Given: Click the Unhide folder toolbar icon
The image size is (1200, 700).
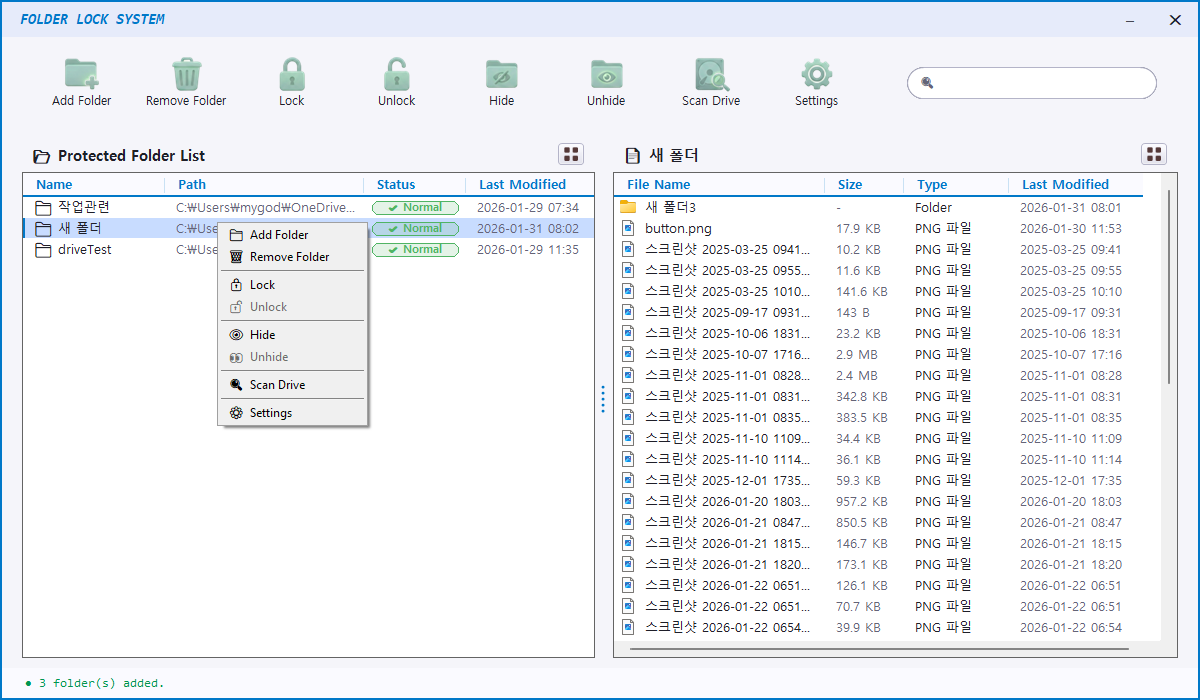Looking at the screenshot, I should click(606, 74).
